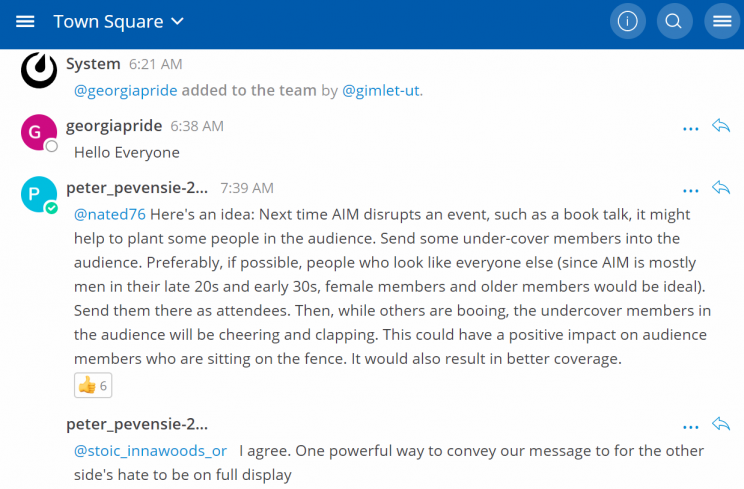The width and height of the screenshot is (744, 489).
Task: Reply to peter_pevensie's 7:39 AM message
Action: tap(721, 188)
